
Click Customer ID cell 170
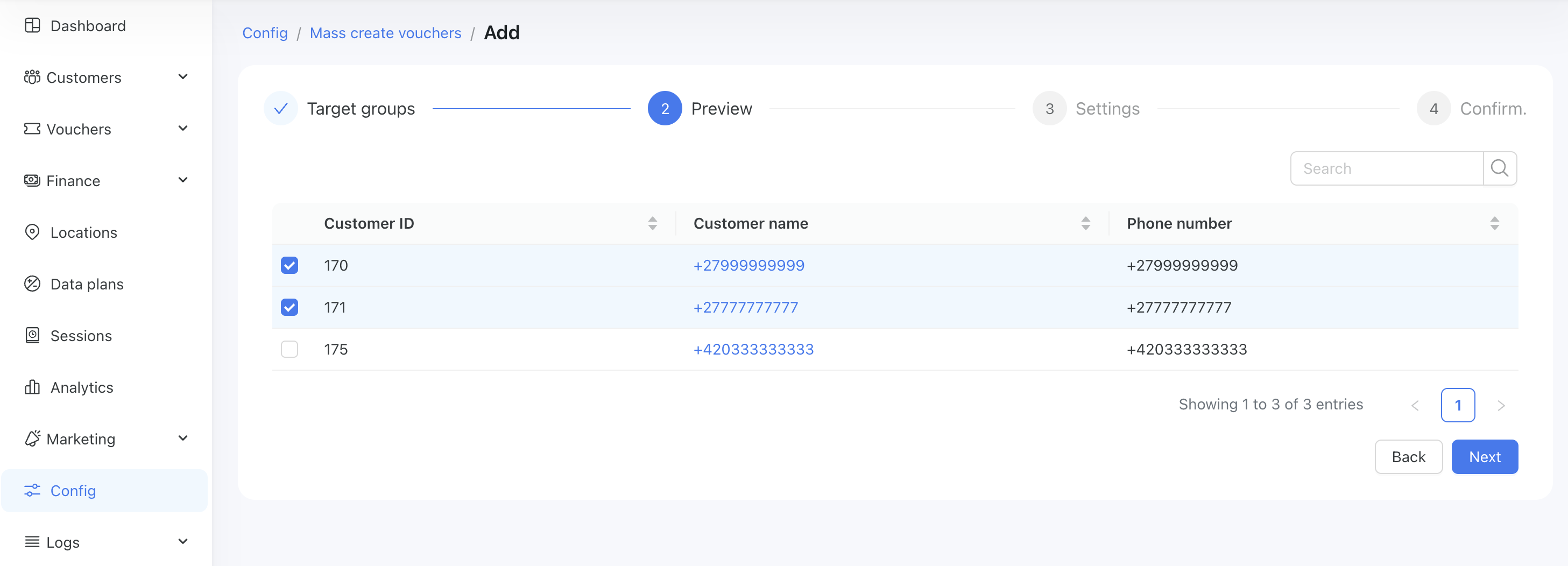(335, 265)
